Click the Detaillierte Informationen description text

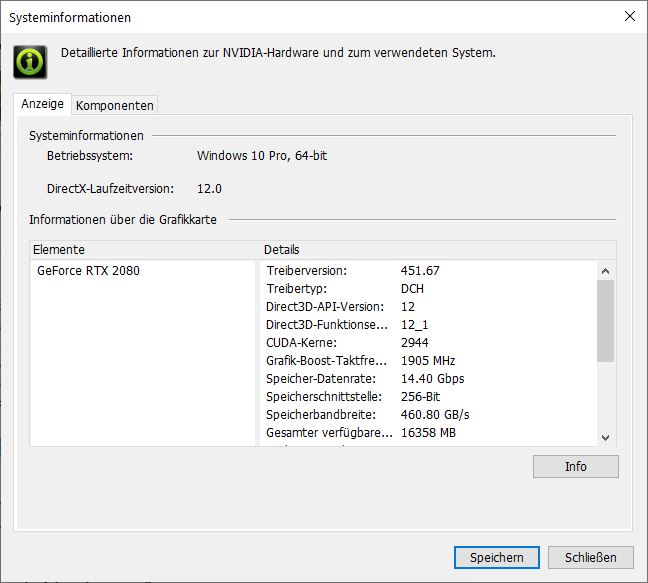point(278,53)
